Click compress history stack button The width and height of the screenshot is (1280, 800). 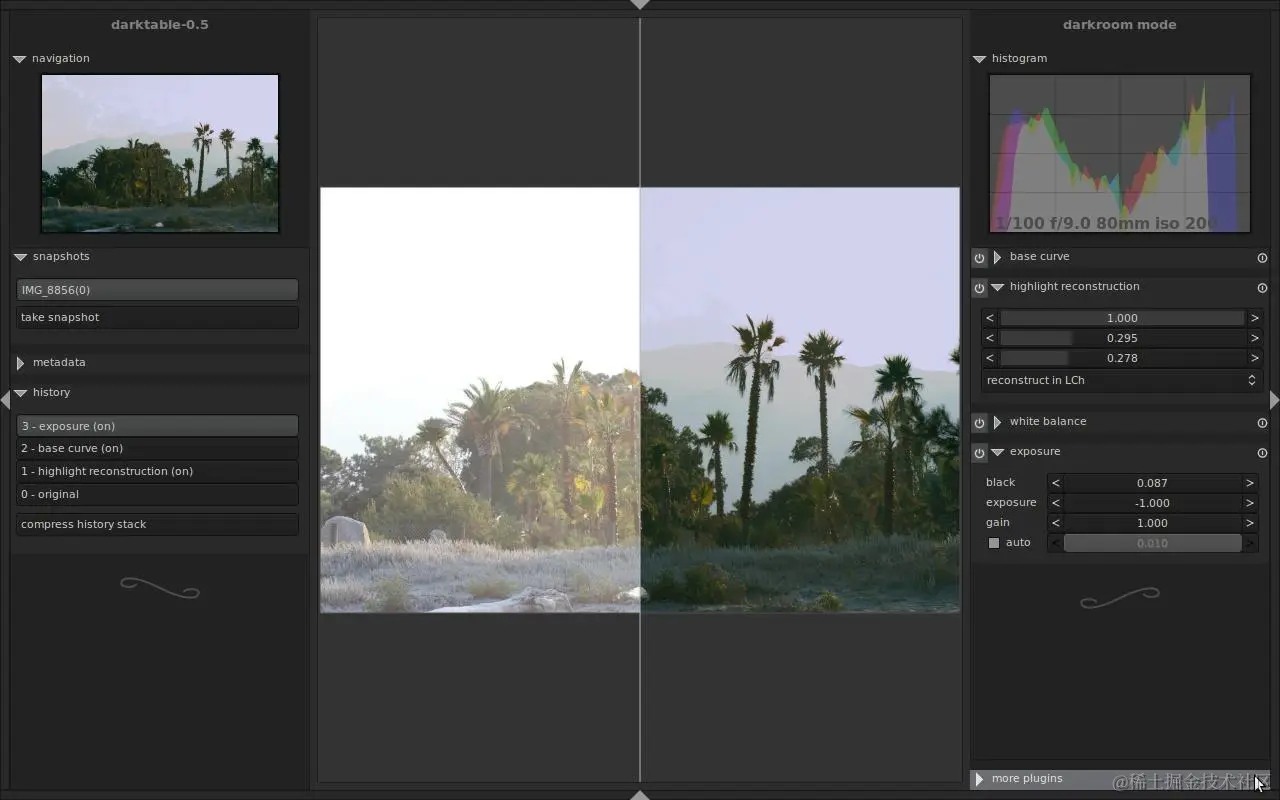(x=157, y=524)
